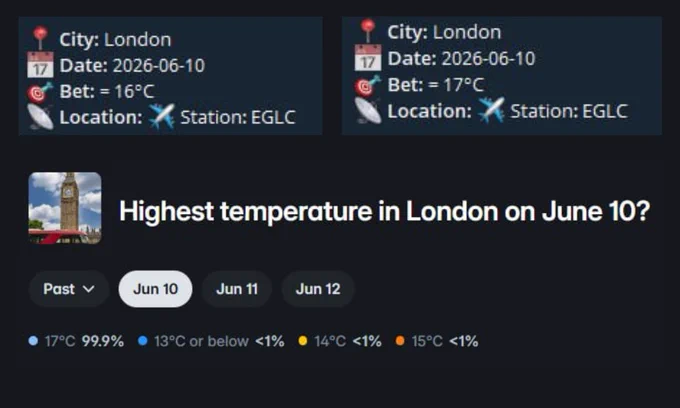Click the airplane icon before Station EGLC, left card
The width and height of the screenshot is (680, 408).
(x=161, y=117)
